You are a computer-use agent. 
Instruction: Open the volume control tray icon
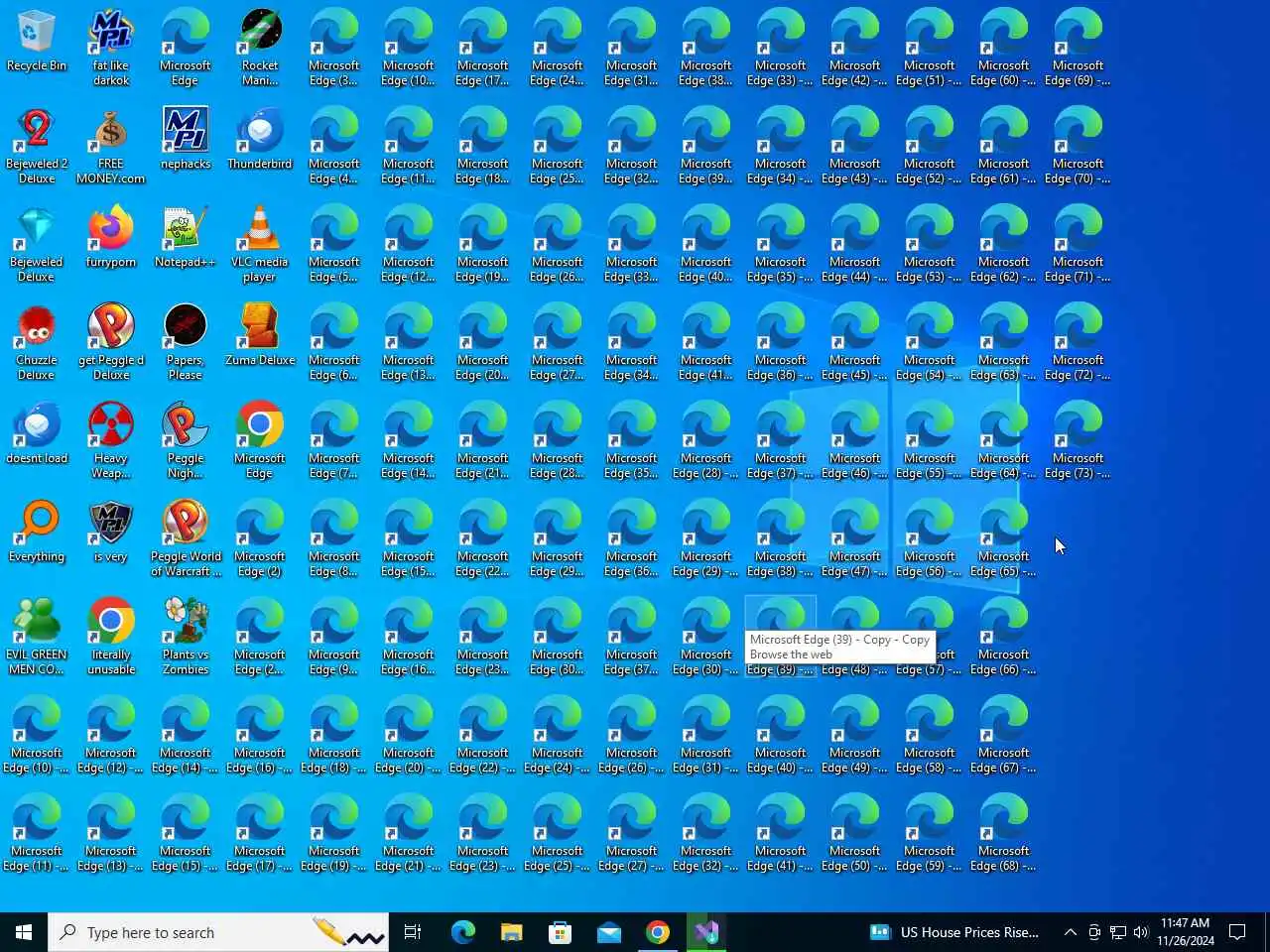(x=1141, y=932)
